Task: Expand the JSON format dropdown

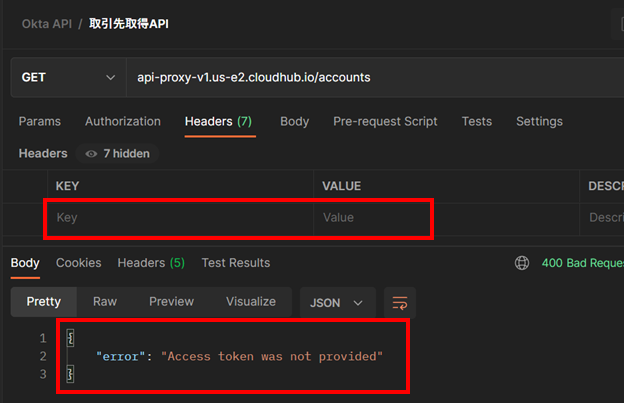Action: [337, 302]
